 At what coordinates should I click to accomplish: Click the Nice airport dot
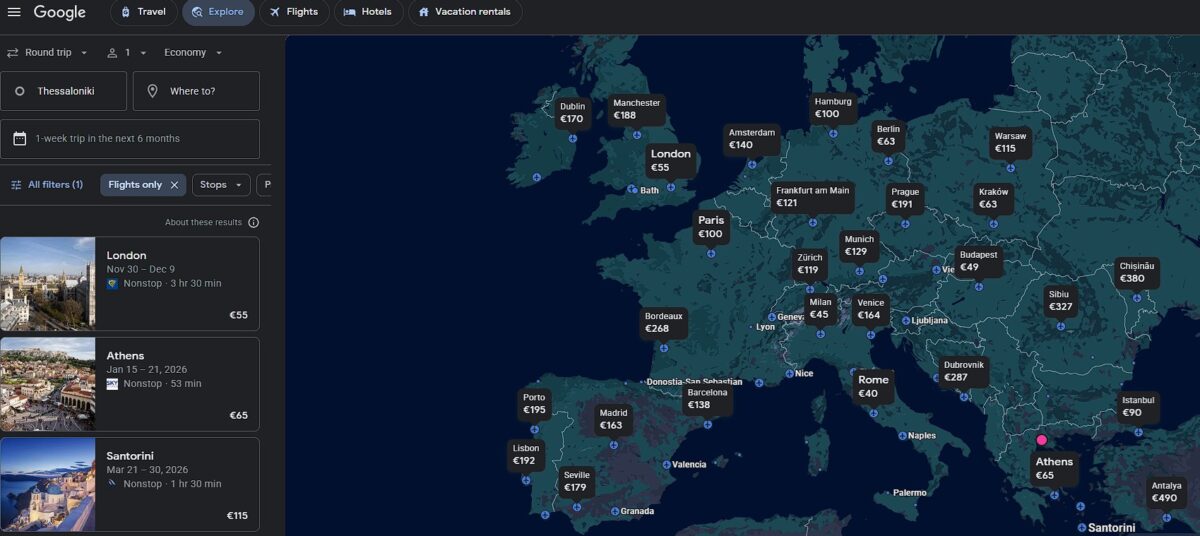point(789,374)
